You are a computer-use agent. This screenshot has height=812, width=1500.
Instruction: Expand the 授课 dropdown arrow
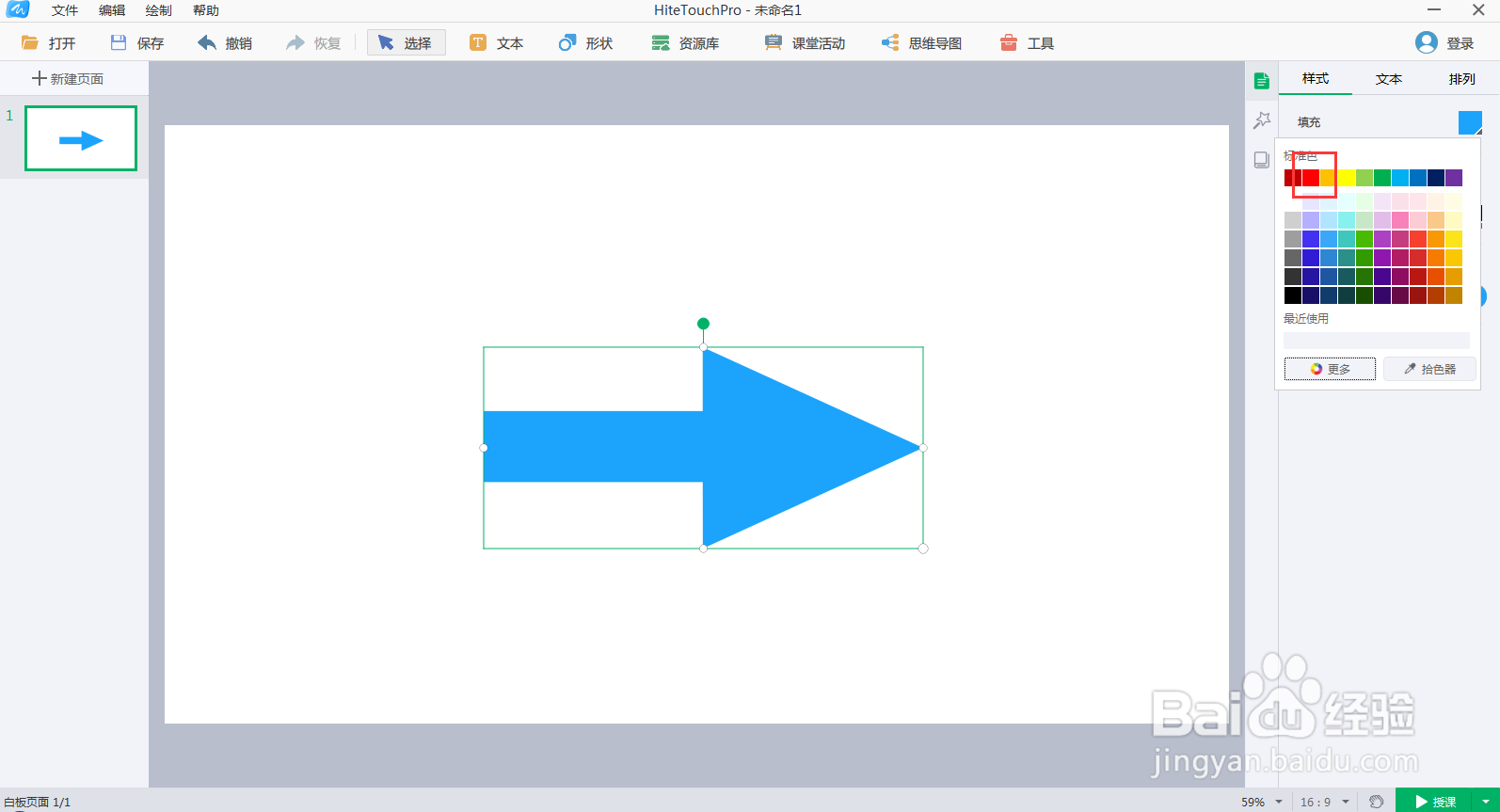coord(1486,802)
